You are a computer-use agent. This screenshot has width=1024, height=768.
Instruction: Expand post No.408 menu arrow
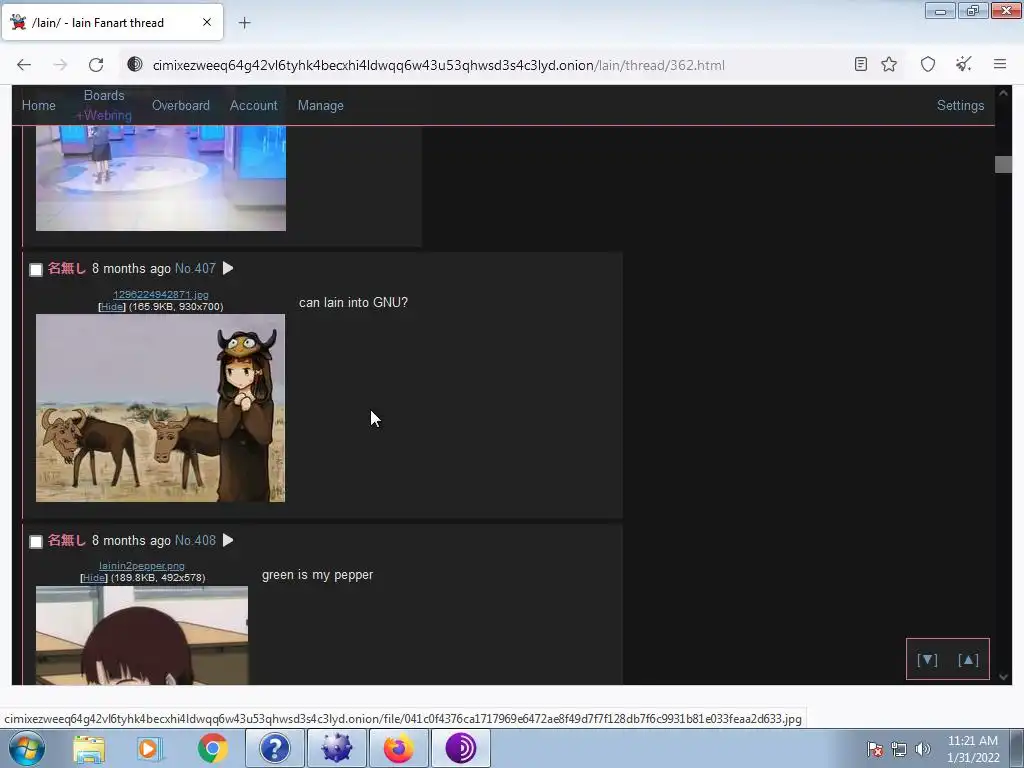click(x=228, y=540)
